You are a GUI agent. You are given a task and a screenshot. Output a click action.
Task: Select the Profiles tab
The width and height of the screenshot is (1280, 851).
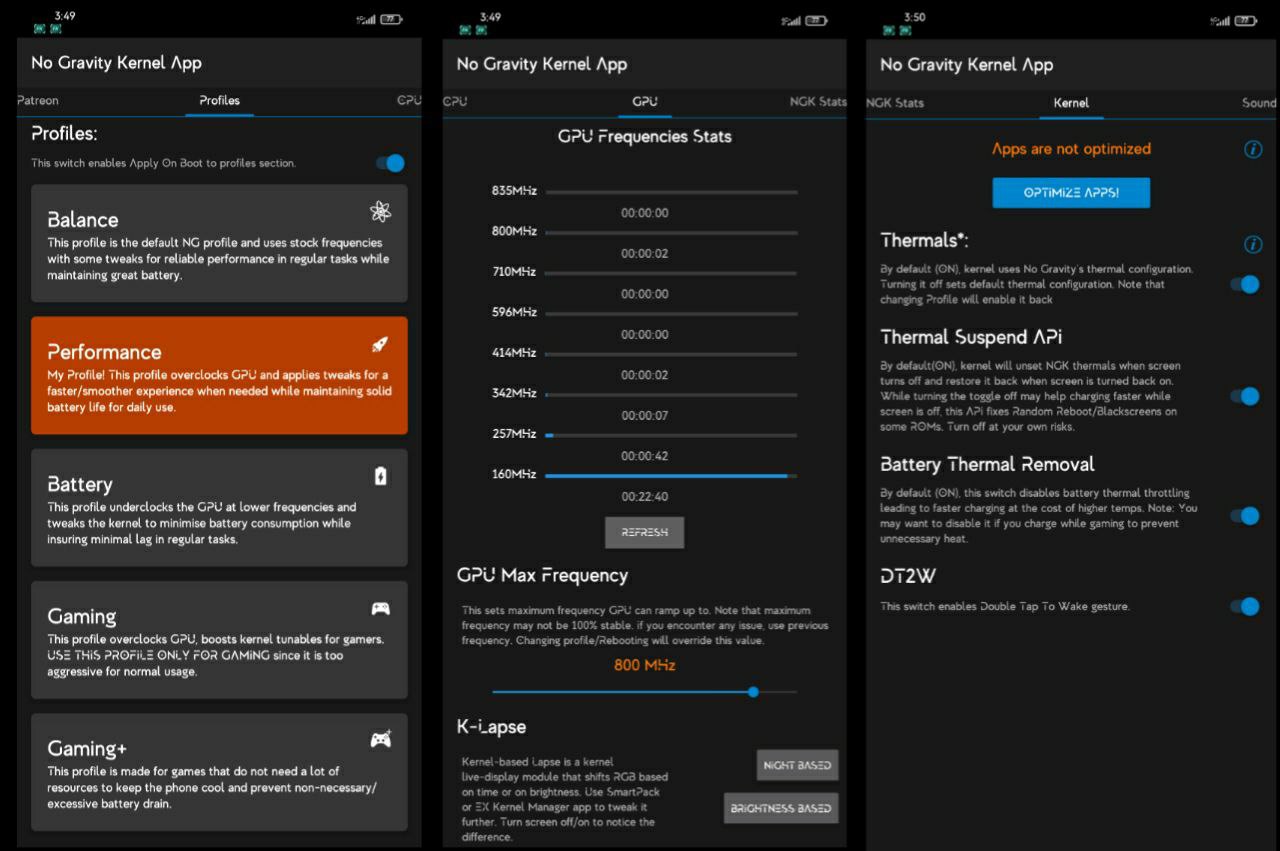(x=219, y=100)
